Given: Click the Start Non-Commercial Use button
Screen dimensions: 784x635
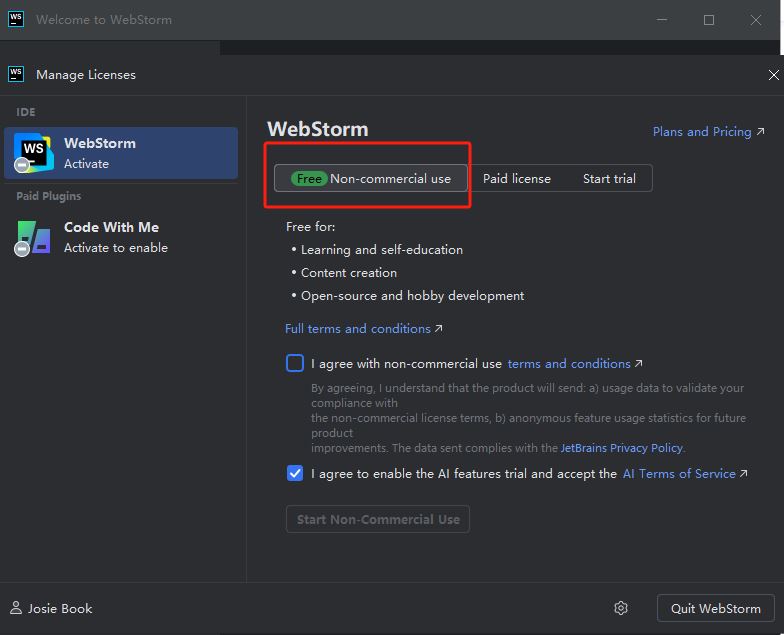Looking at the screenshot, I should click(378, 519).
